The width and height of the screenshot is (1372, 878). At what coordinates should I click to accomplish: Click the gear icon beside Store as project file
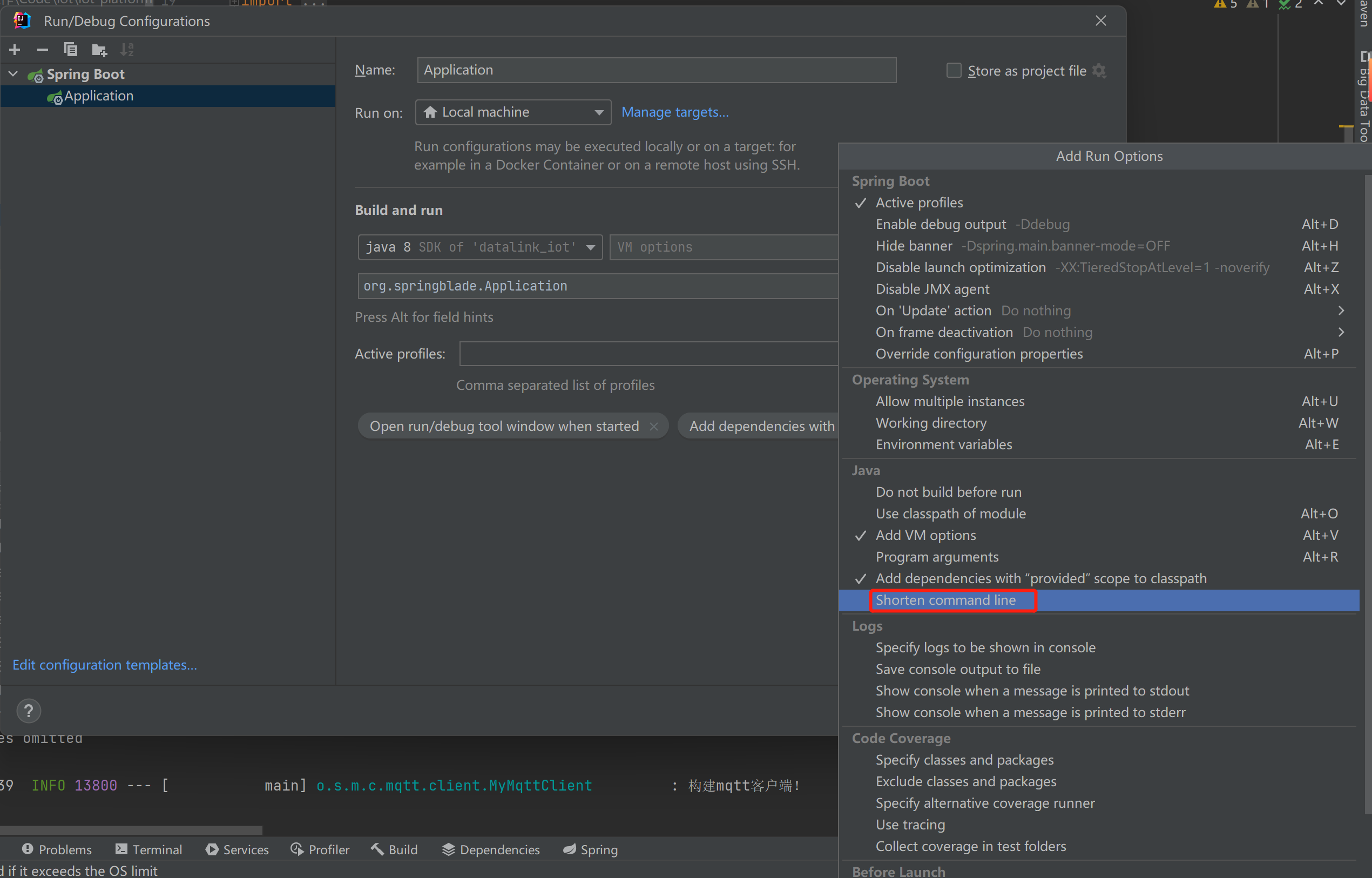(1099, 71)
